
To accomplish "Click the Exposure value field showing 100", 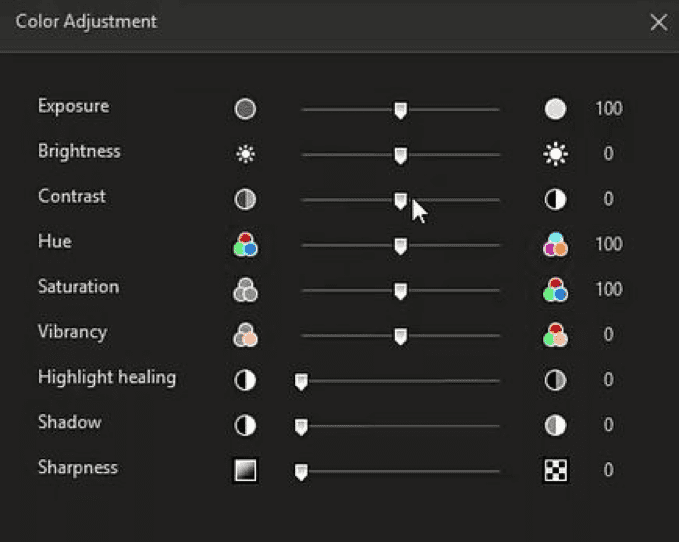I will (x=609, y=109).
